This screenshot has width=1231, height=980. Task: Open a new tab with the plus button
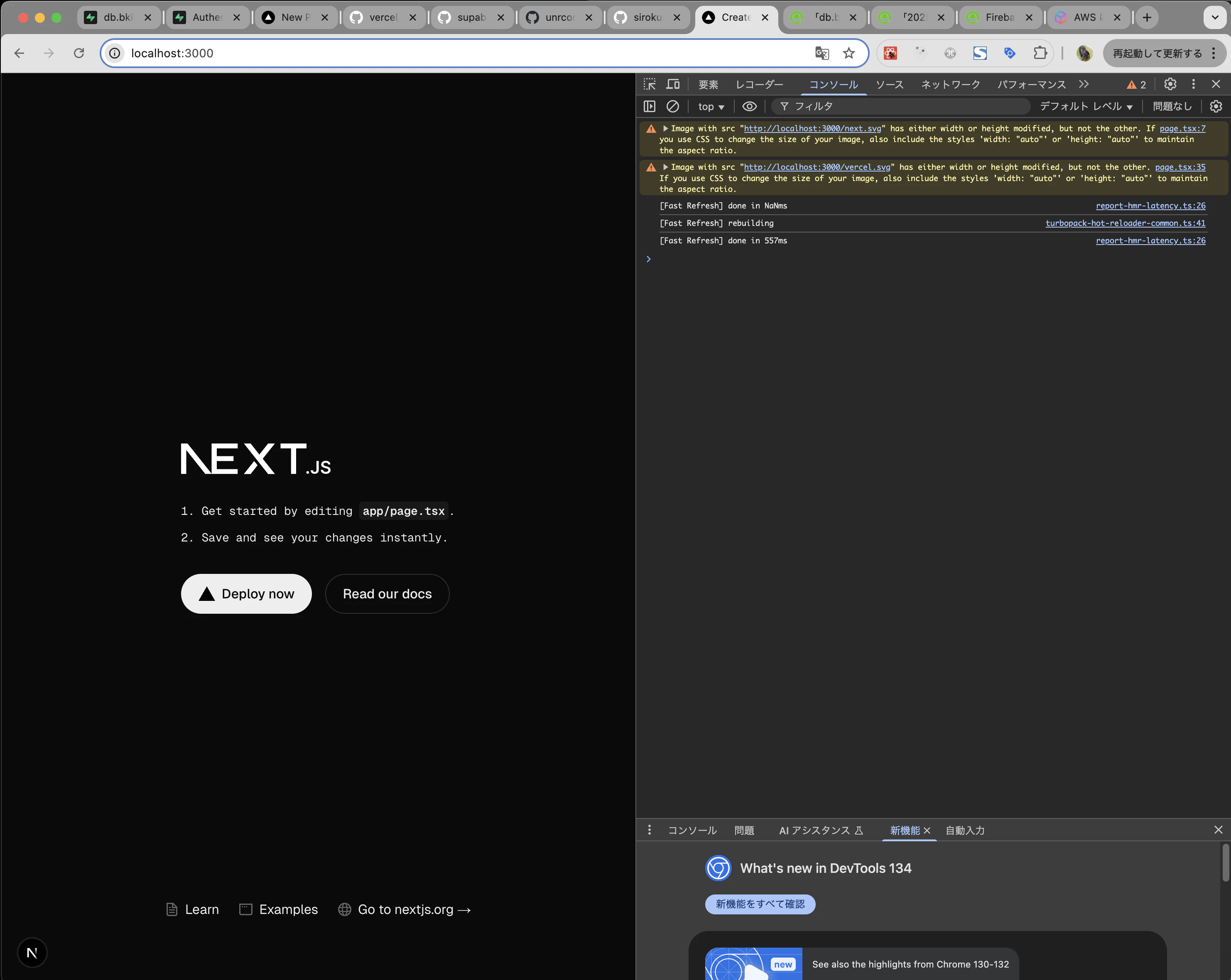pyautogui.click(x=1147, y=18)
